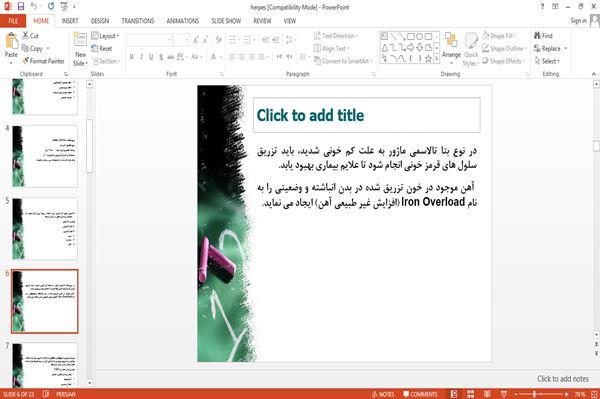Viewport: 600px width, 399px height.
Task: Click the Find binoculars tool
Action: pos(543,36)
